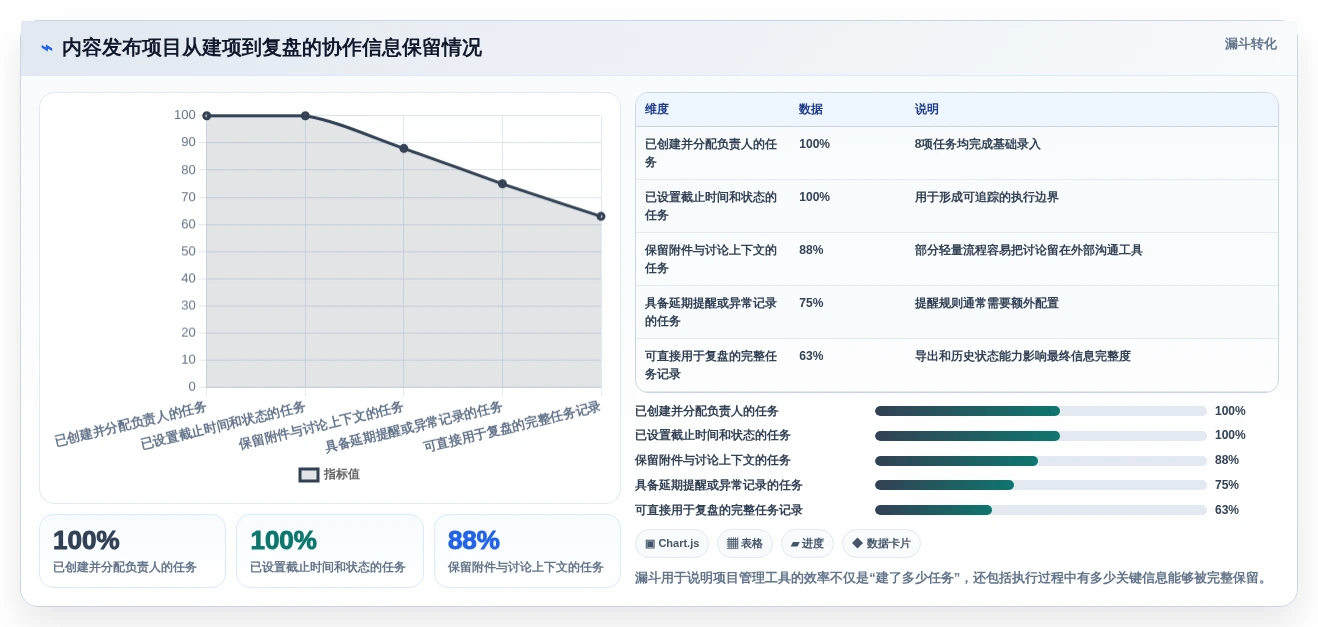Click table cell 导出和历史状态能力影响最终信息完整度
This screenshot has height=627, width=1318.
coord(1022,356)
